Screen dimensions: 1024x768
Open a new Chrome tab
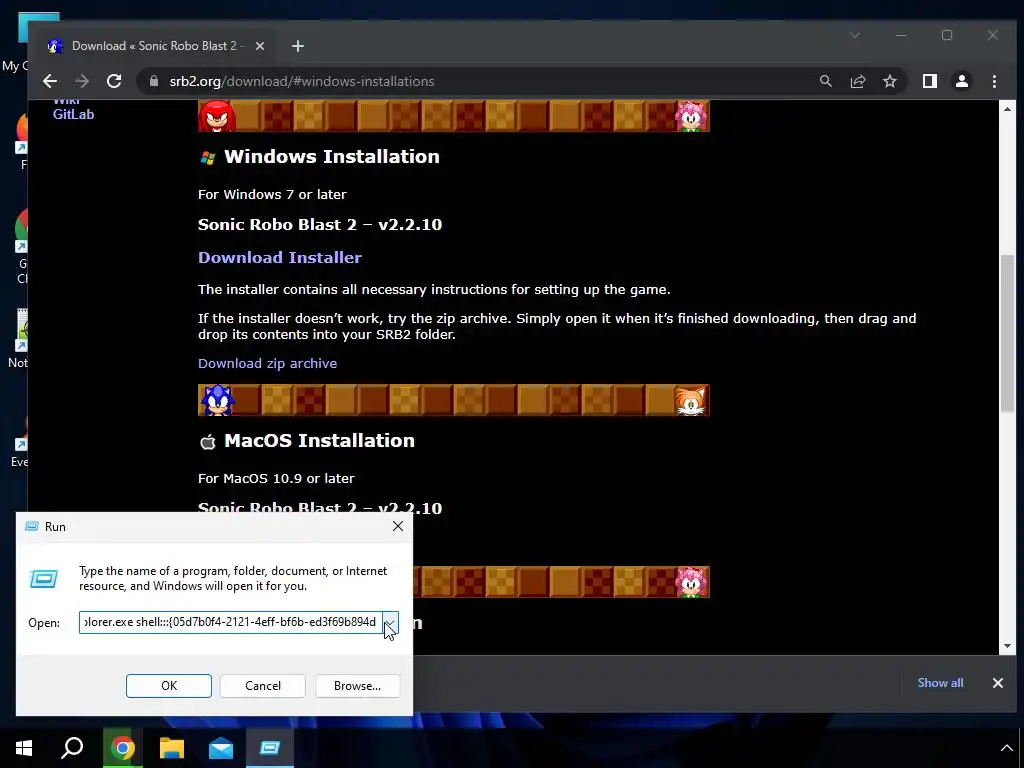click(298, 46)
